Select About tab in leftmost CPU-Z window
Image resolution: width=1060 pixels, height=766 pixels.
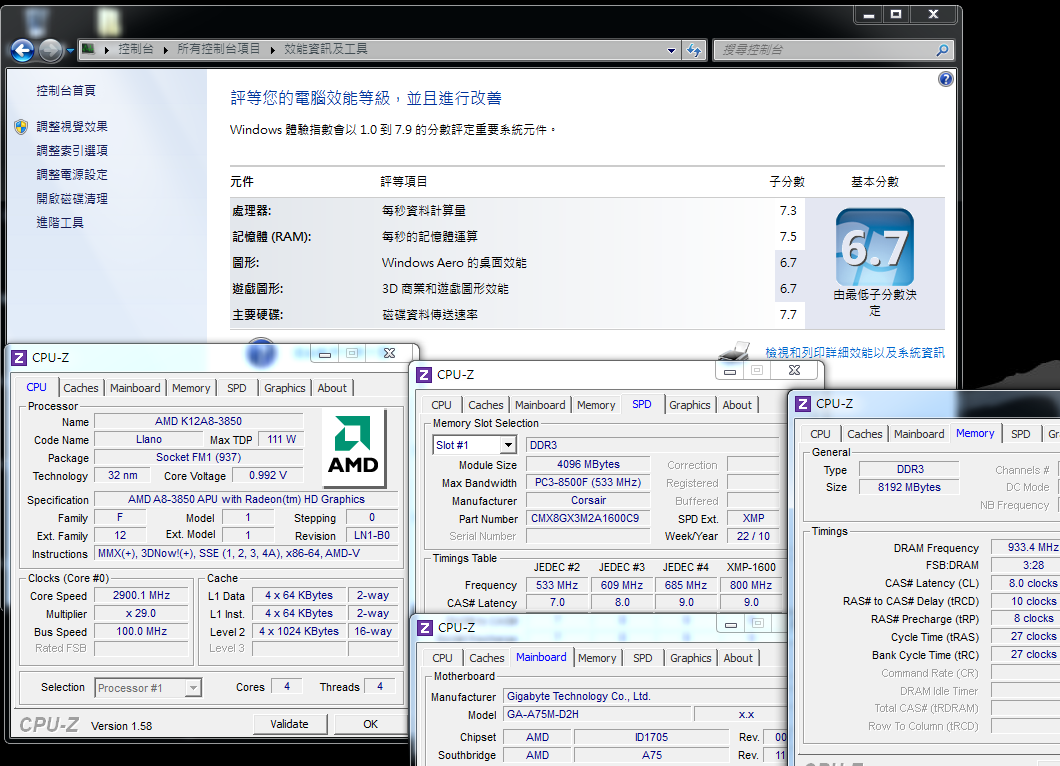click(x=332, y=388)
